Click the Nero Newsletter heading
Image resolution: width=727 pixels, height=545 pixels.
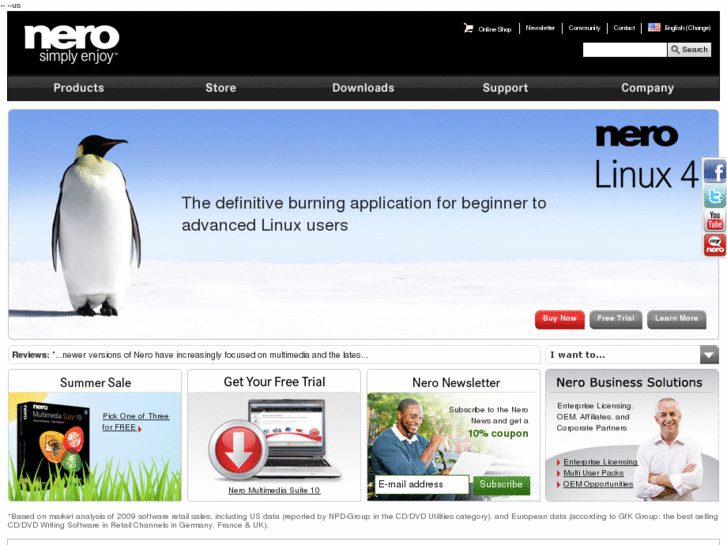click(x=456, y=383)
